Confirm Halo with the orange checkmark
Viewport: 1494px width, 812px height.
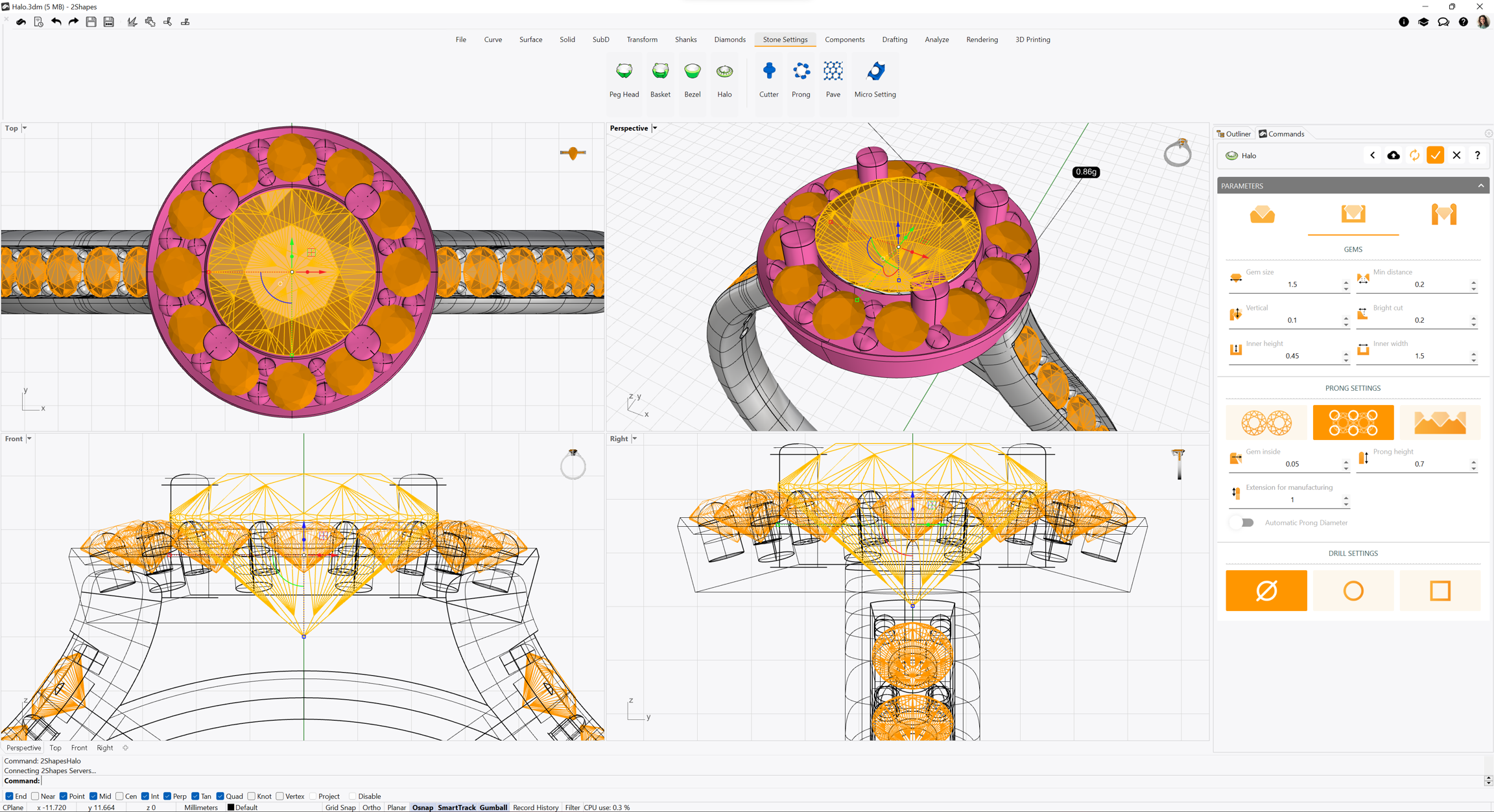point(1435,156)
